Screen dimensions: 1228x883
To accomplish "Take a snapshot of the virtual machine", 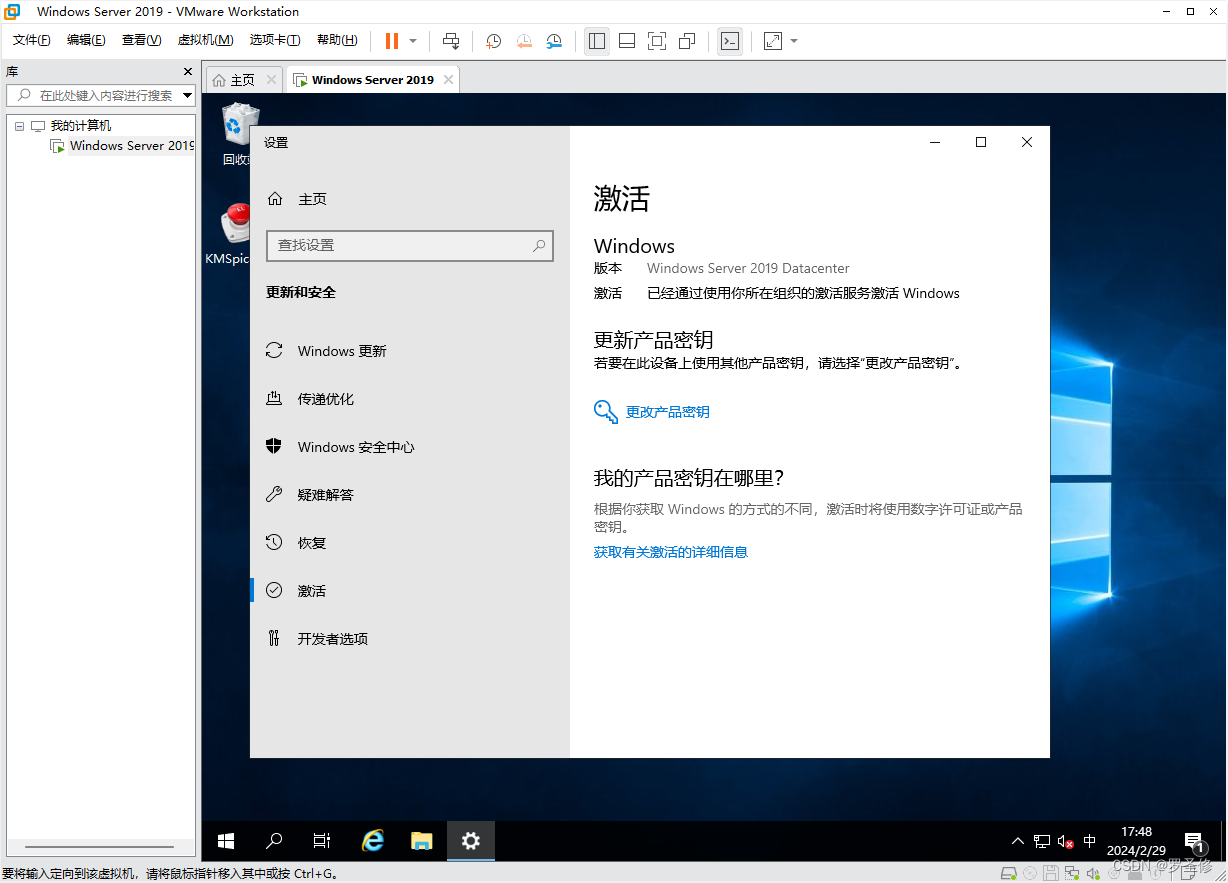I will click(x=494, y=41).
